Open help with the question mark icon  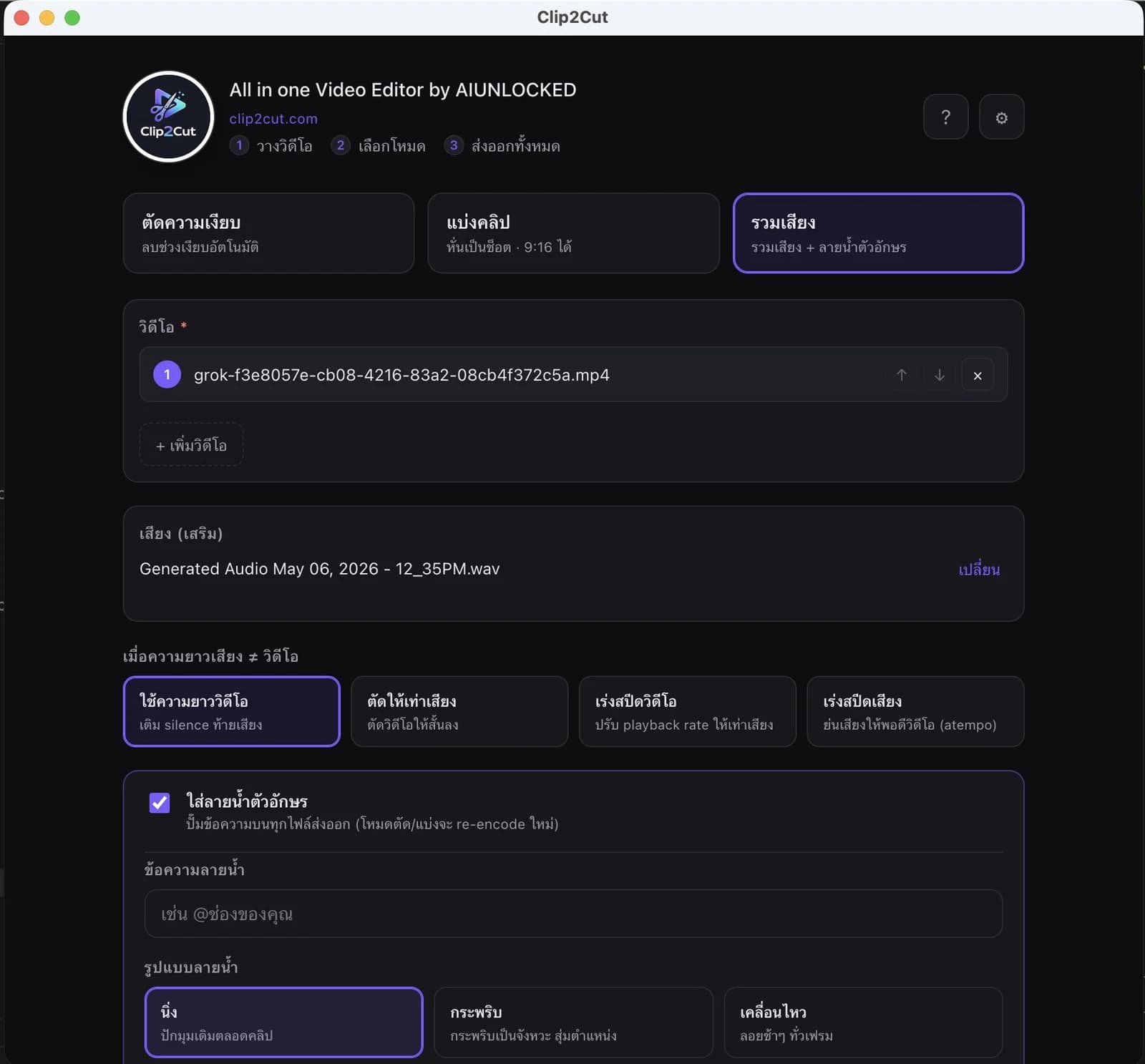coord(945,117)
